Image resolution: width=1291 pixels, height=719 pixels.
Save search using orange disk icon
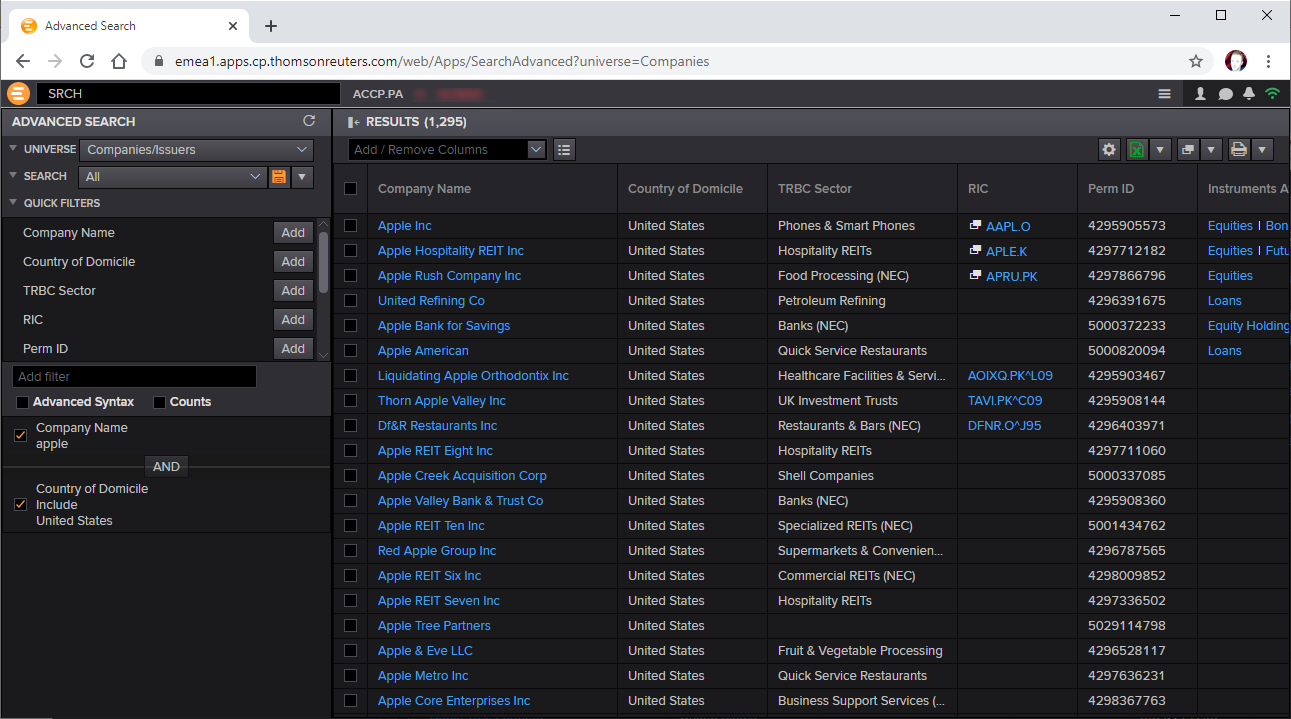pos(279,177)
